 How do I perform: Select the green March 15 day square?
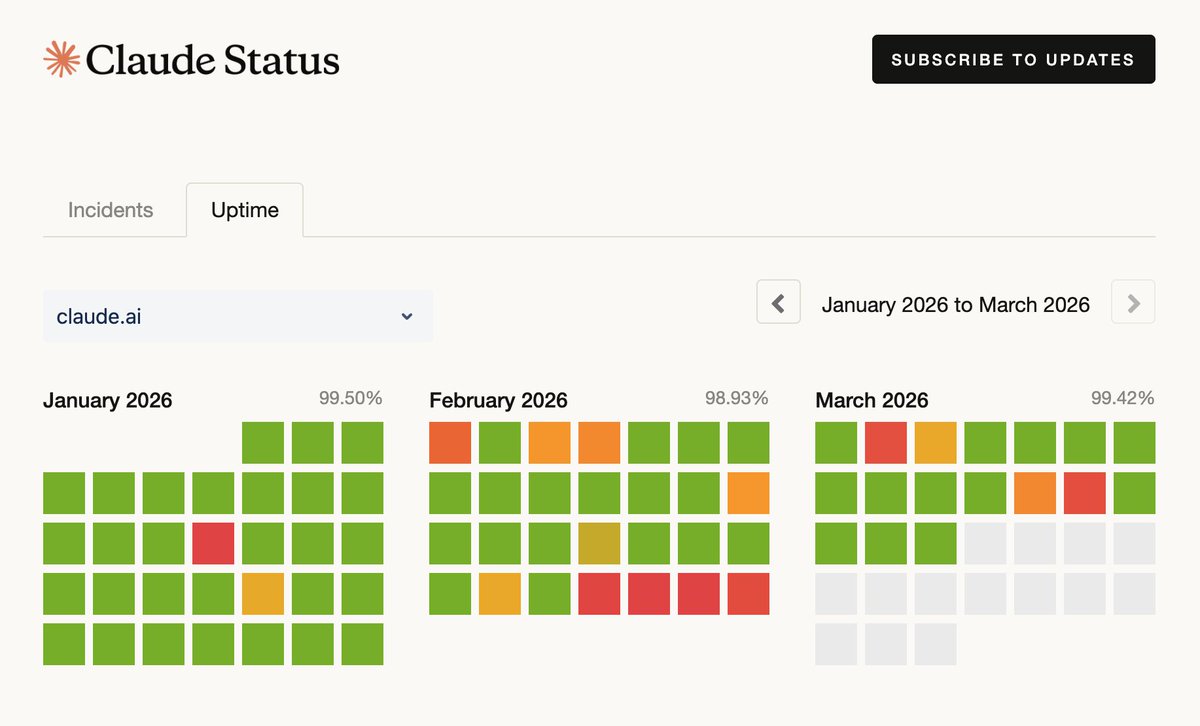pyautogui.click(x=836, y=543)
